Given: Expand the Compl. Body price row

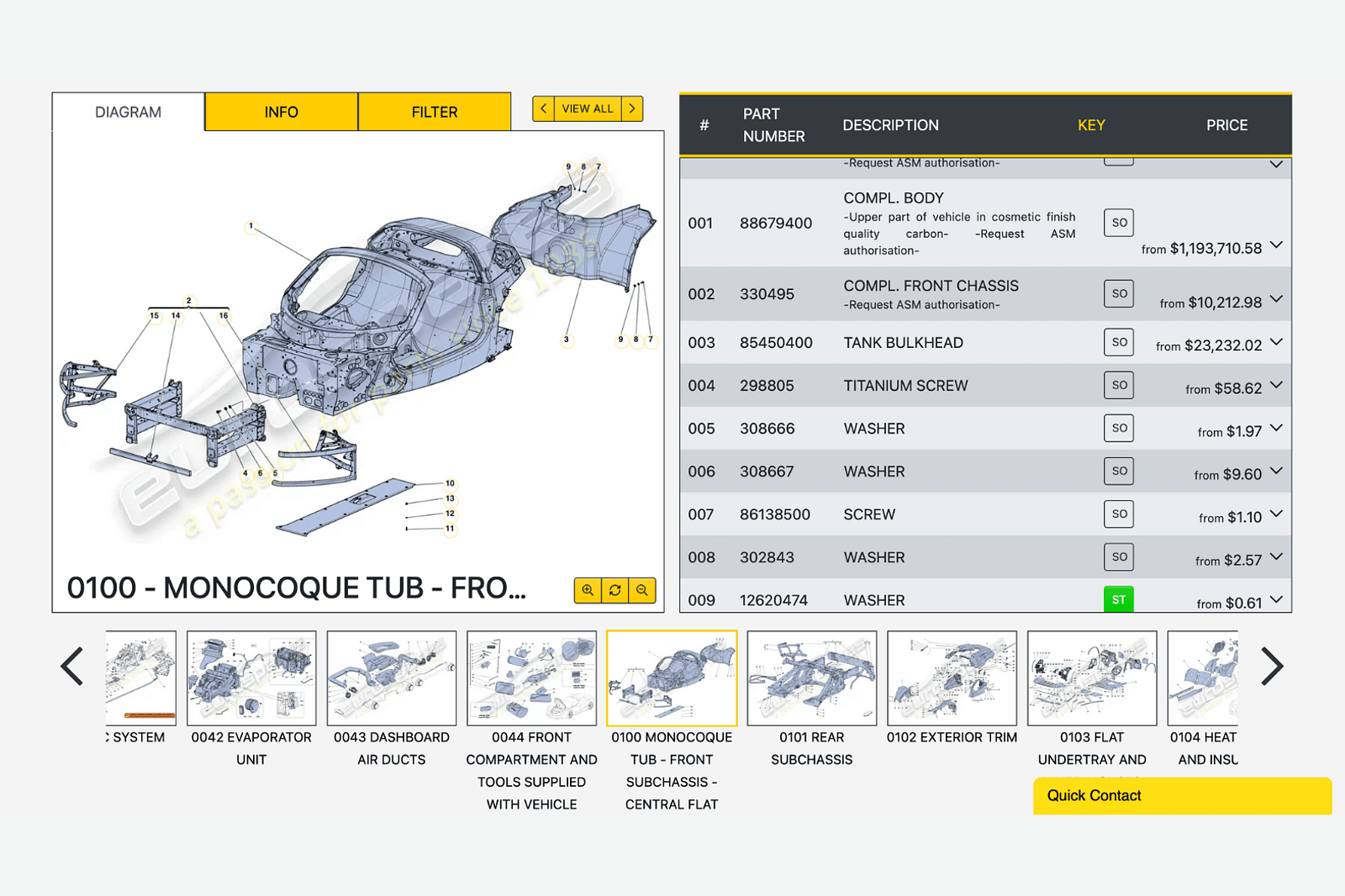Looking at the screenshot, I should pos(1276,245).
